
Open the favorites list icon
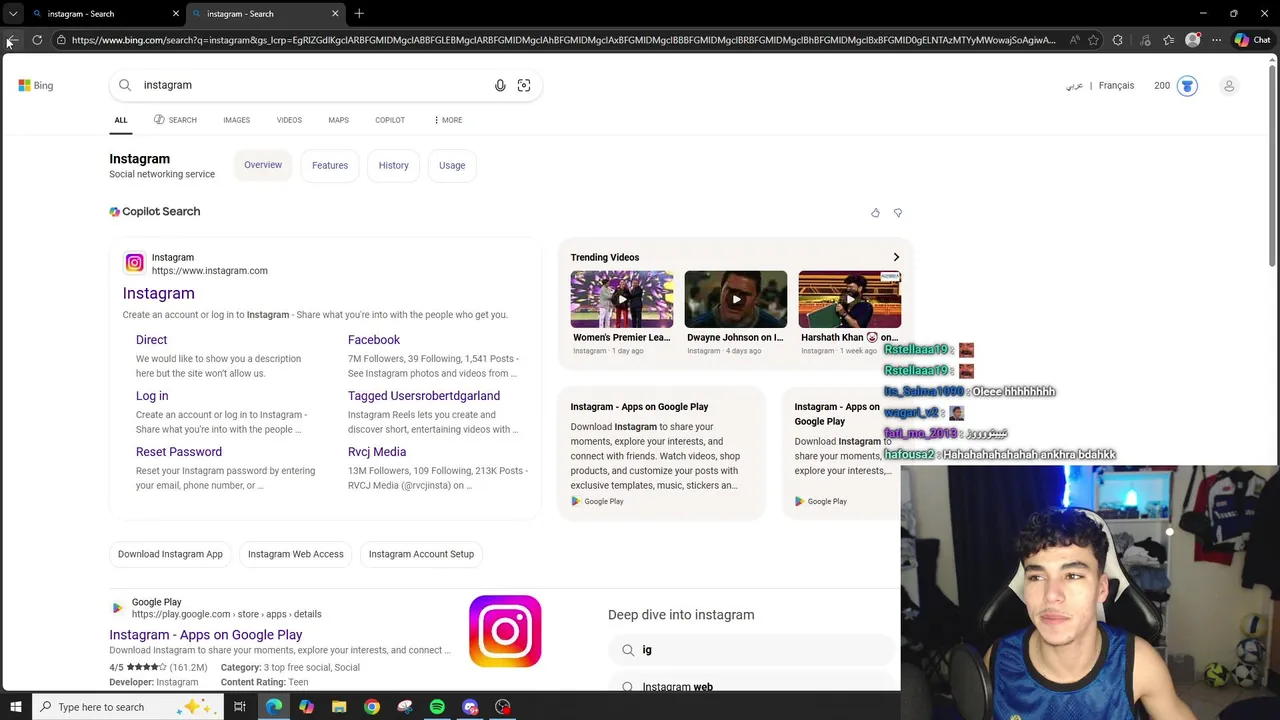[x=1168, y=40]
